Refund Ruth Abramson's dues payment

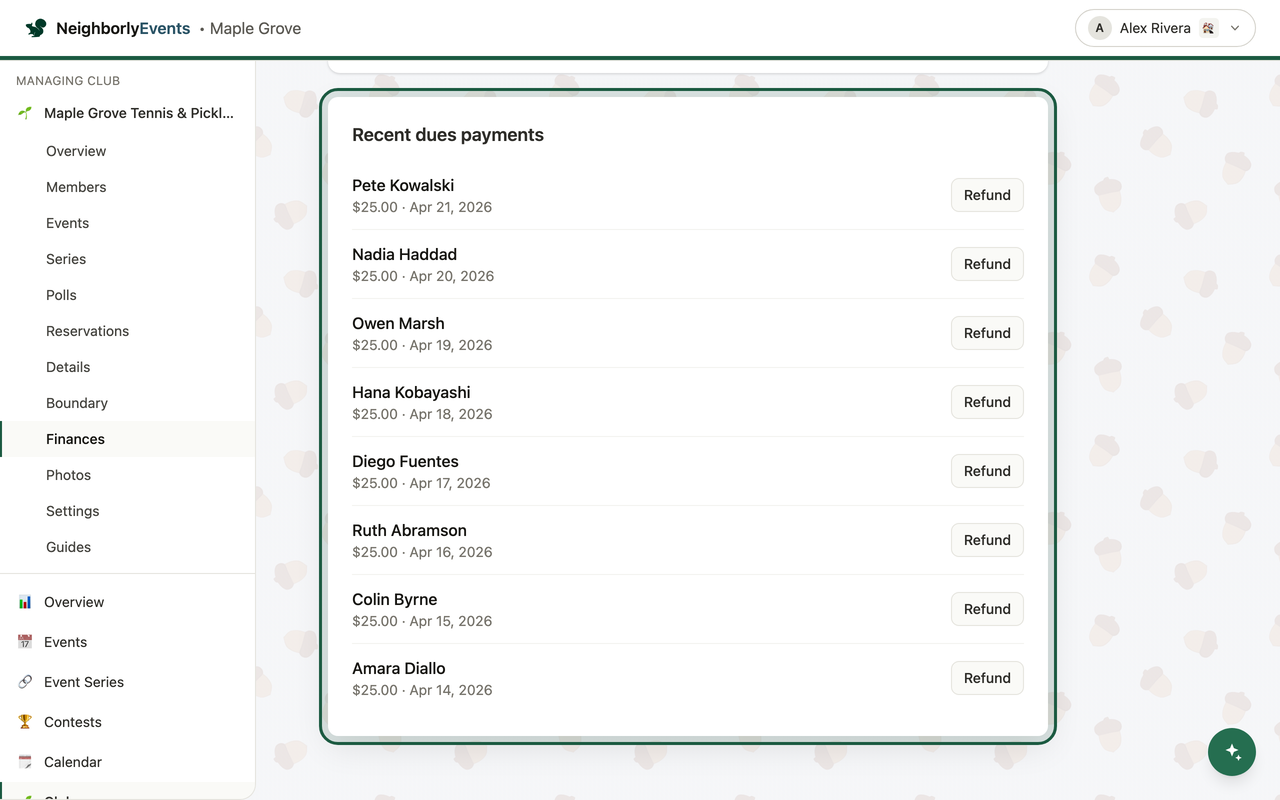point(987,540)
